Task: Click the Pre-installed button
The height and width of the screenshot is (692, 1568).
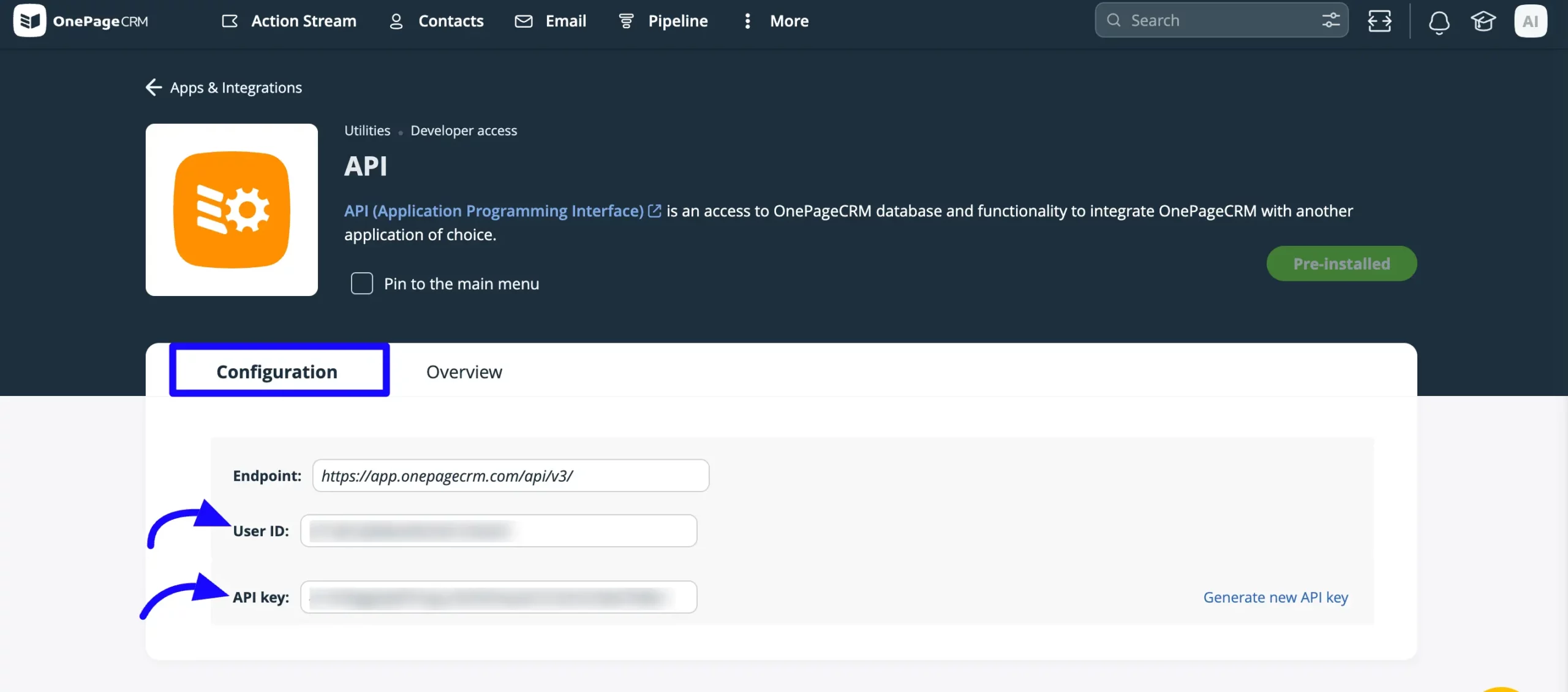Action: coord(1341,264)
